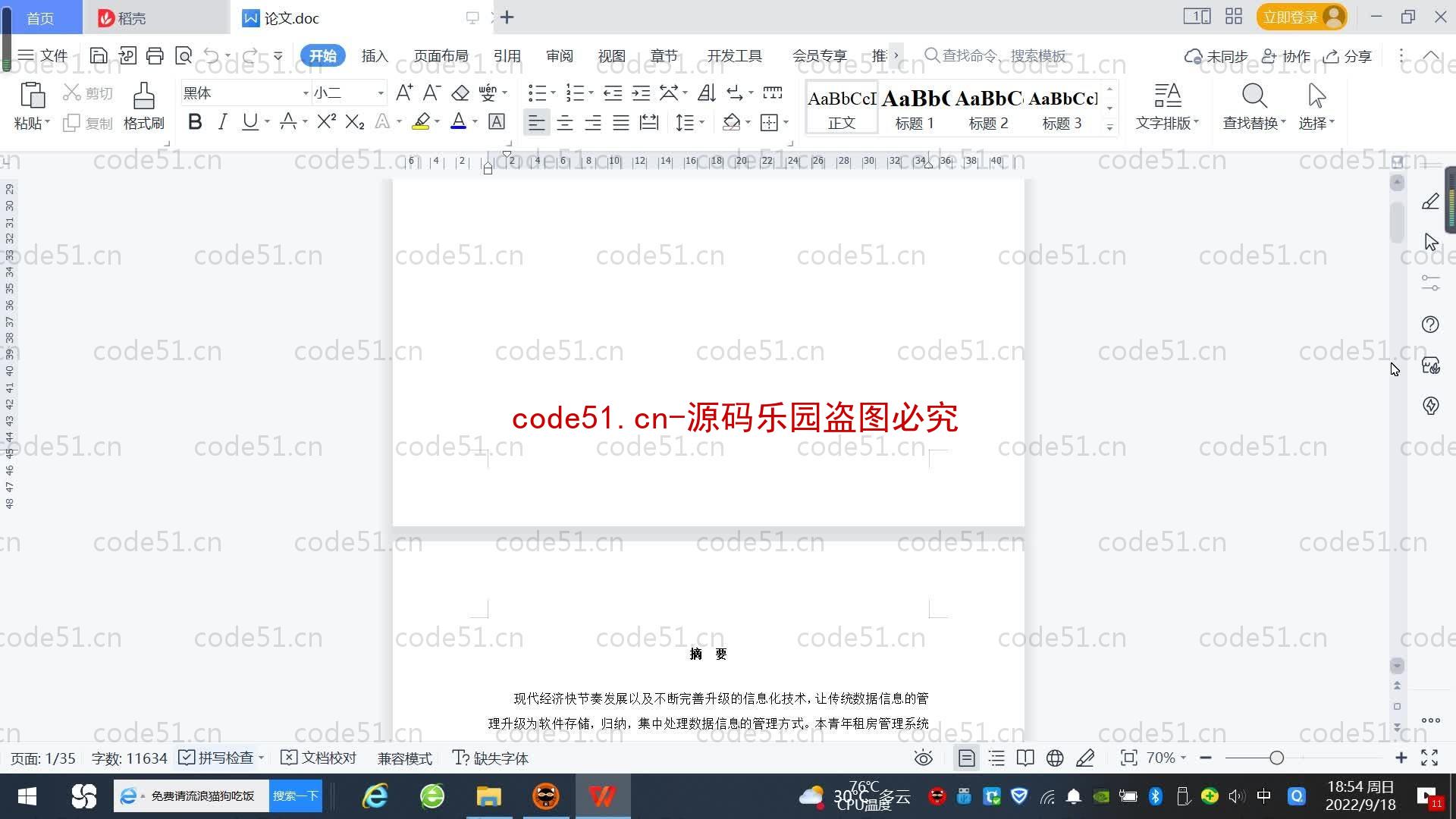Open the help question mark in sidebar
Screen dimensions: 1456x819
click(x=1430, y=324)
